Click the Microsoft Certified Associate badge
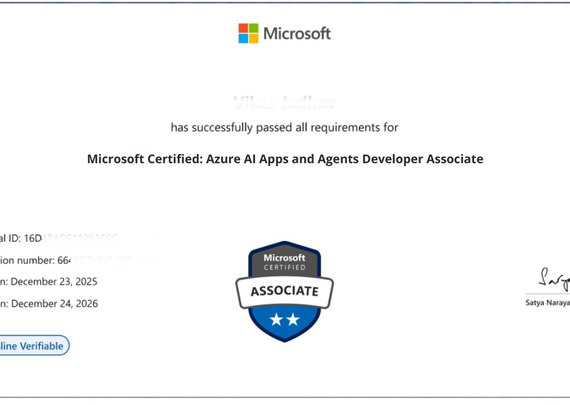This screenshot has height=405, width=570. tap(285, 291)
